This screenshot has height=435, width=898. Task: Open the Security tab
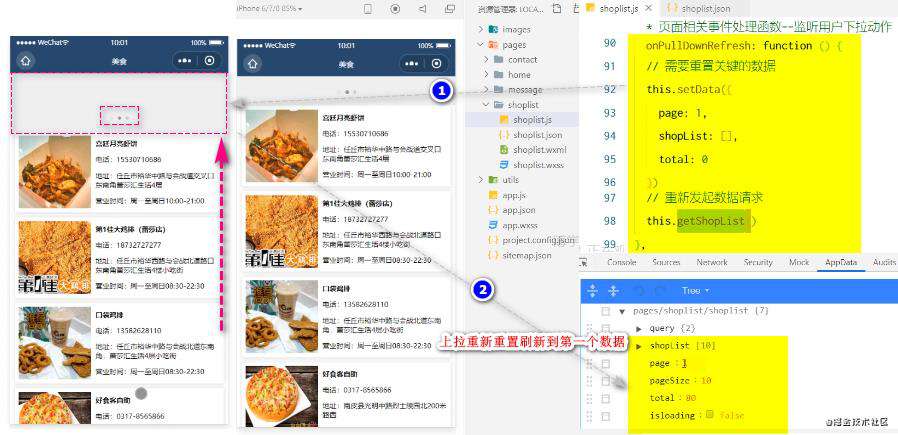pyautogui.click(x=758, y=262)
